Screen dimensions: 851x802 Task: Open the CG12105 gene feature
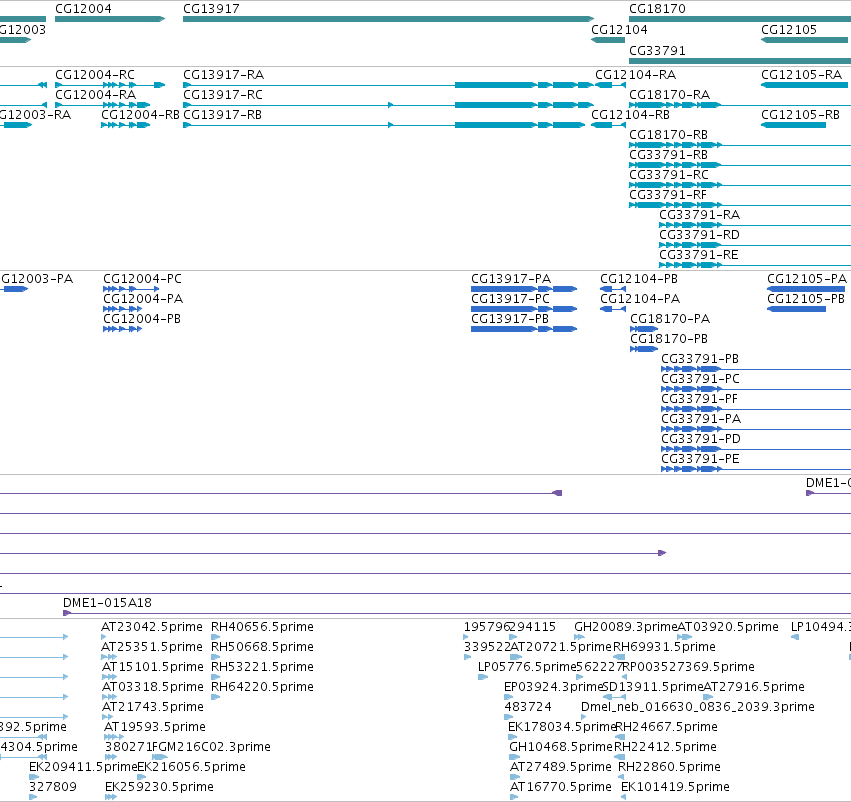pos(804,40)
